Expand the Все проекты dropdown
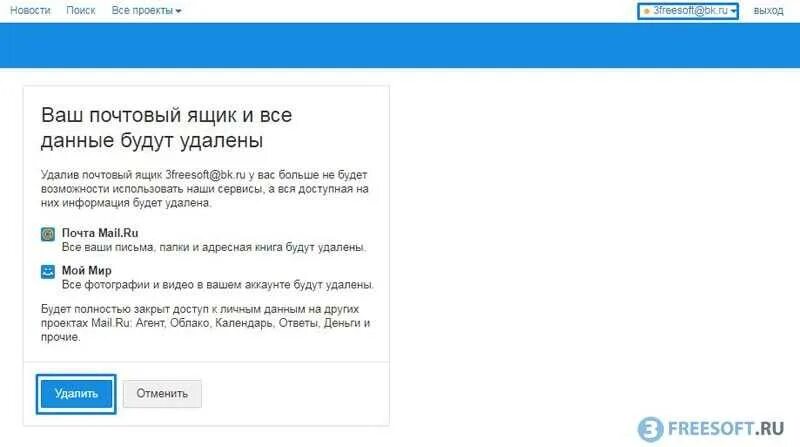800x447 pixels. click(x=146, y=10)
